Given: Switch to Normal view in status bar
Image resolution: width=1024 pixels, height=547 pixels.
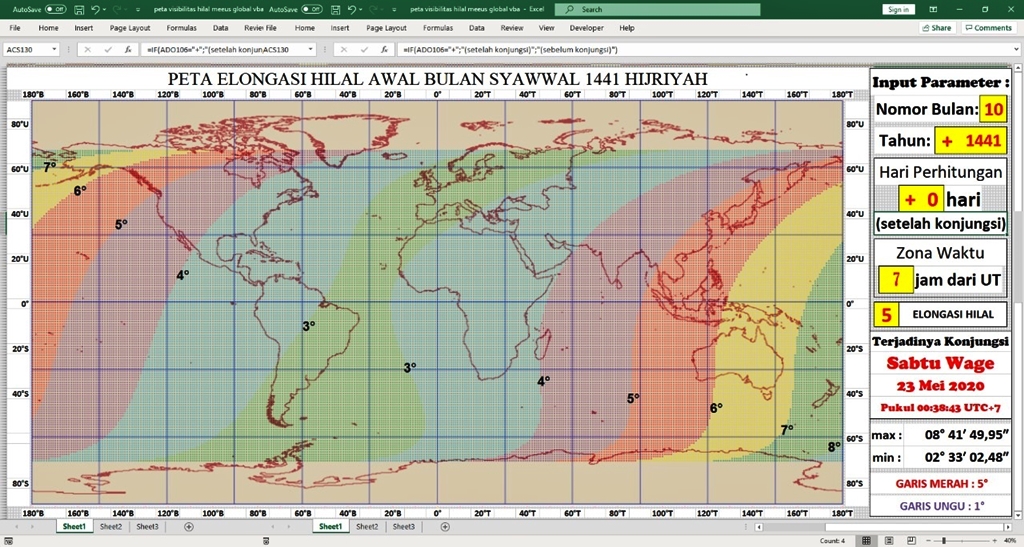Looking at the screenshot, I should [866, 540].
